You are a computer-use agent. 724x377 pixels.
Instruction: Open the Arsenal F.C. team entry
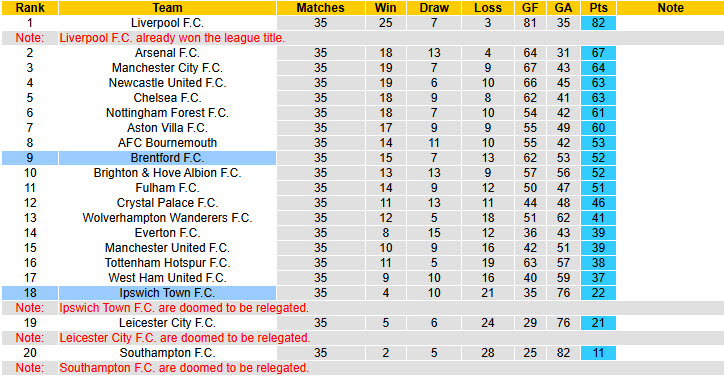[167, 53]
